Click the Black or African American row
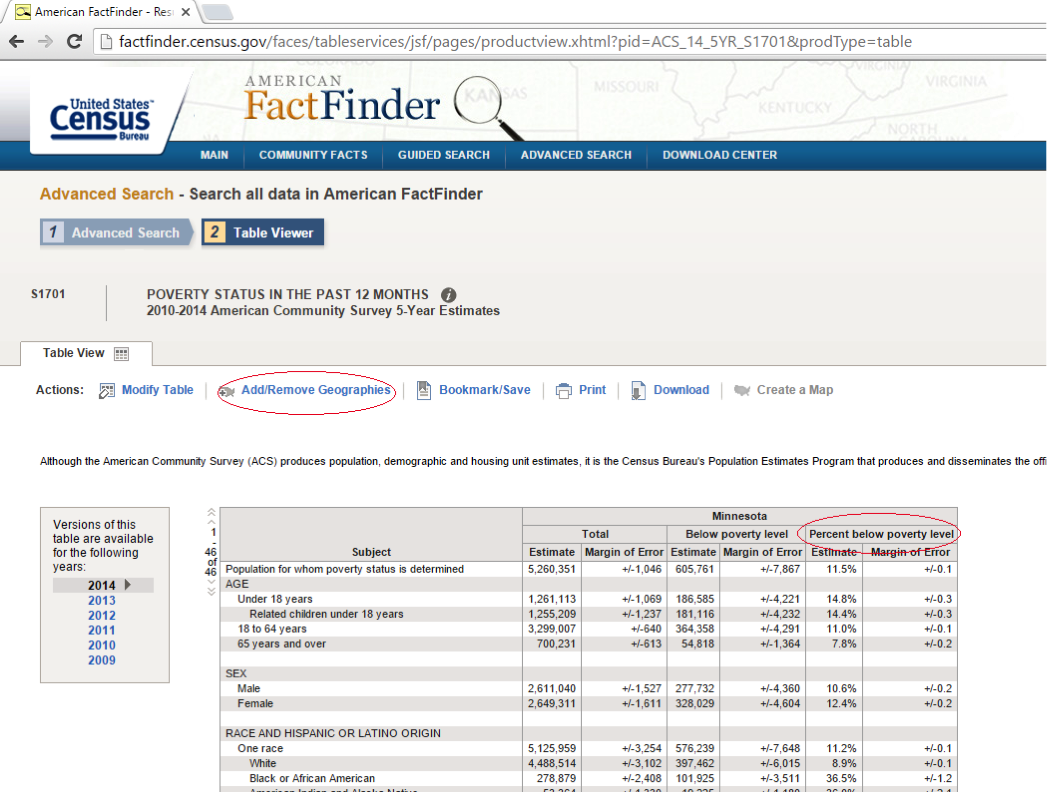 (588, 778)
